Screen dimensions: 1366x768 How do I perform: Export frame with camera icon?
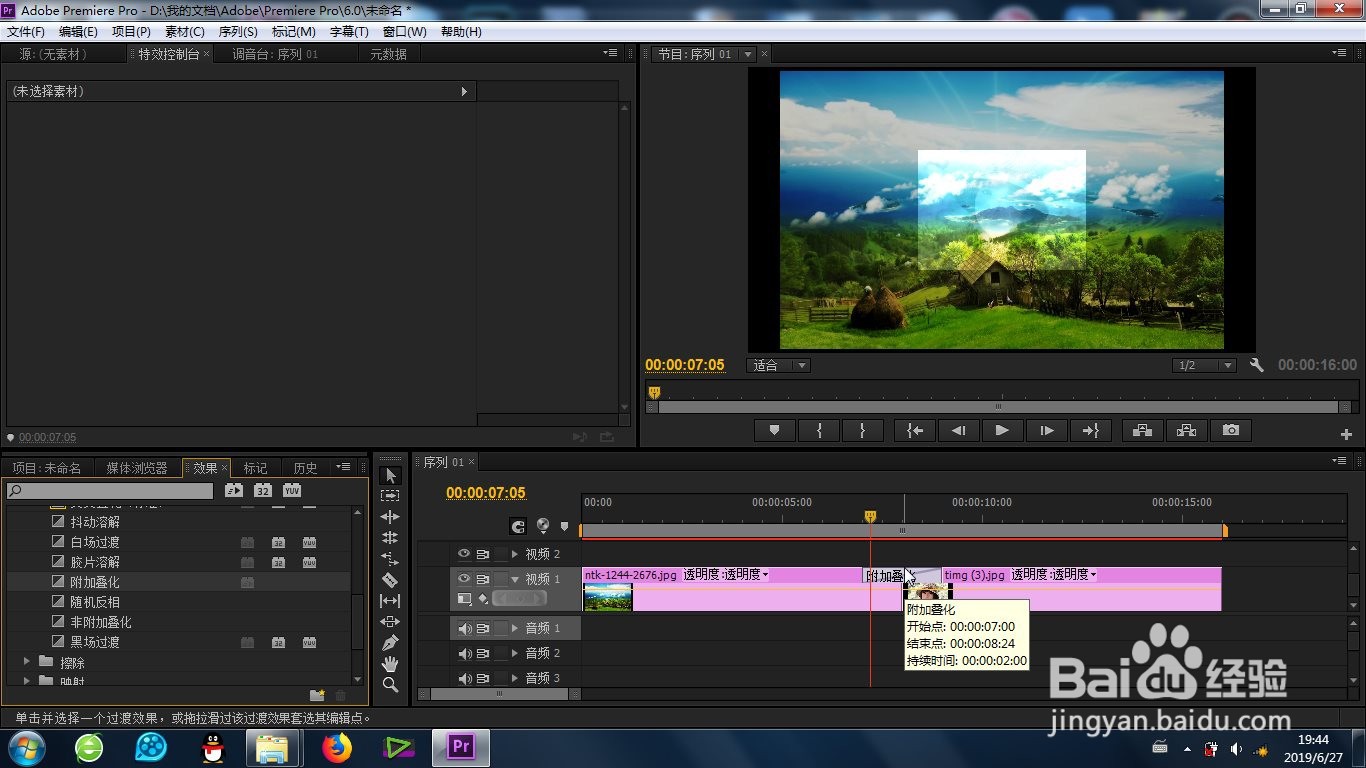click(x=1231, y=430)
